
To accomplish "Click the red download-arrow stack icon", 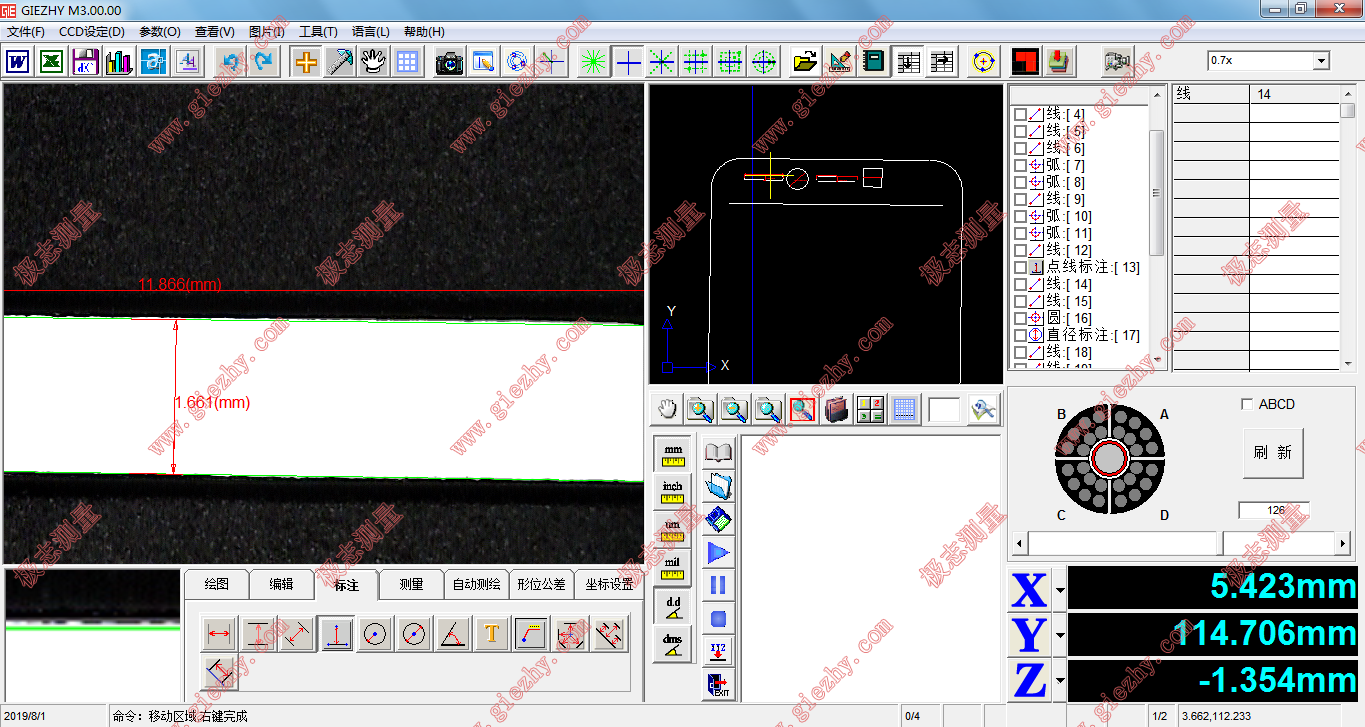I will coord(1060,62).
